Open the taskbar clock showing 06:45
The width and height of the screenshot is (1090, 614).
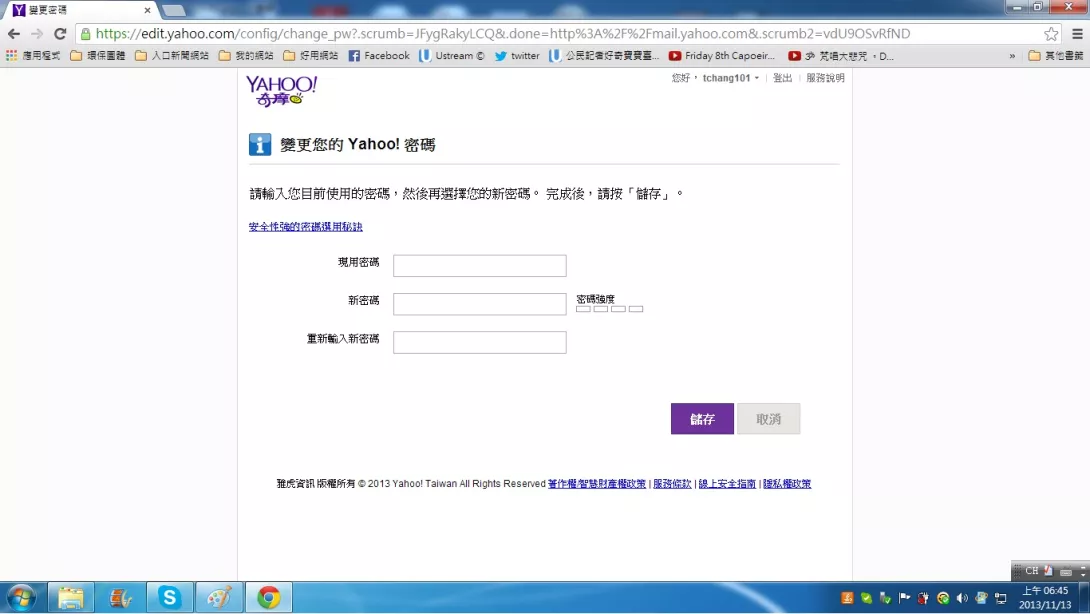point(1045,598)
